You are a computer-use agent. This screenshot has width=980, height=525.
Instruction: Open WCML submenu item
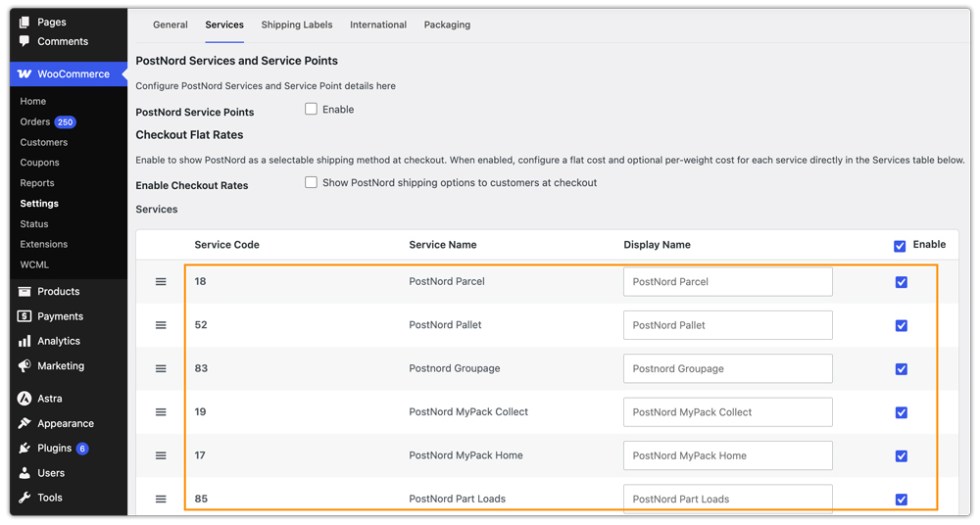pos(34,265)
